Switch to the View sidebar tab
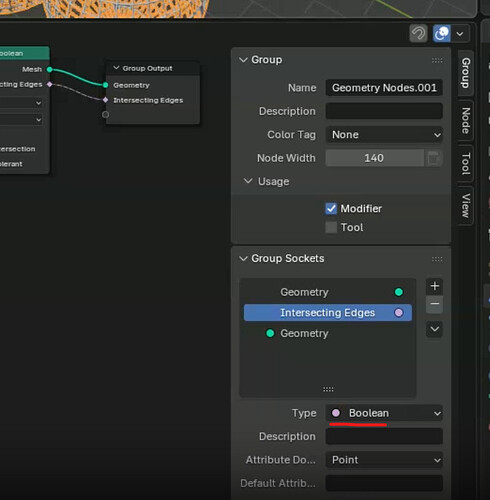490x500 pixels. tap(466, 205)
